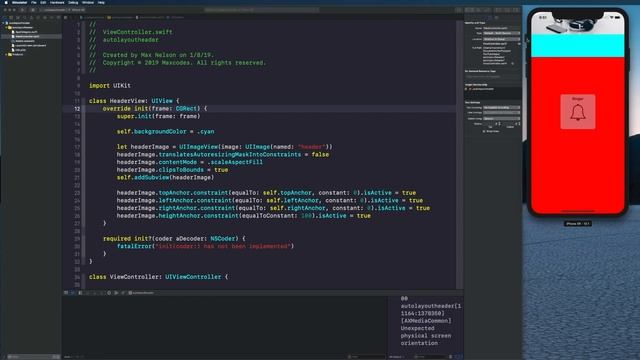
Task: Click the last jump bar breadcrumb segment
Action: point(176,18)
